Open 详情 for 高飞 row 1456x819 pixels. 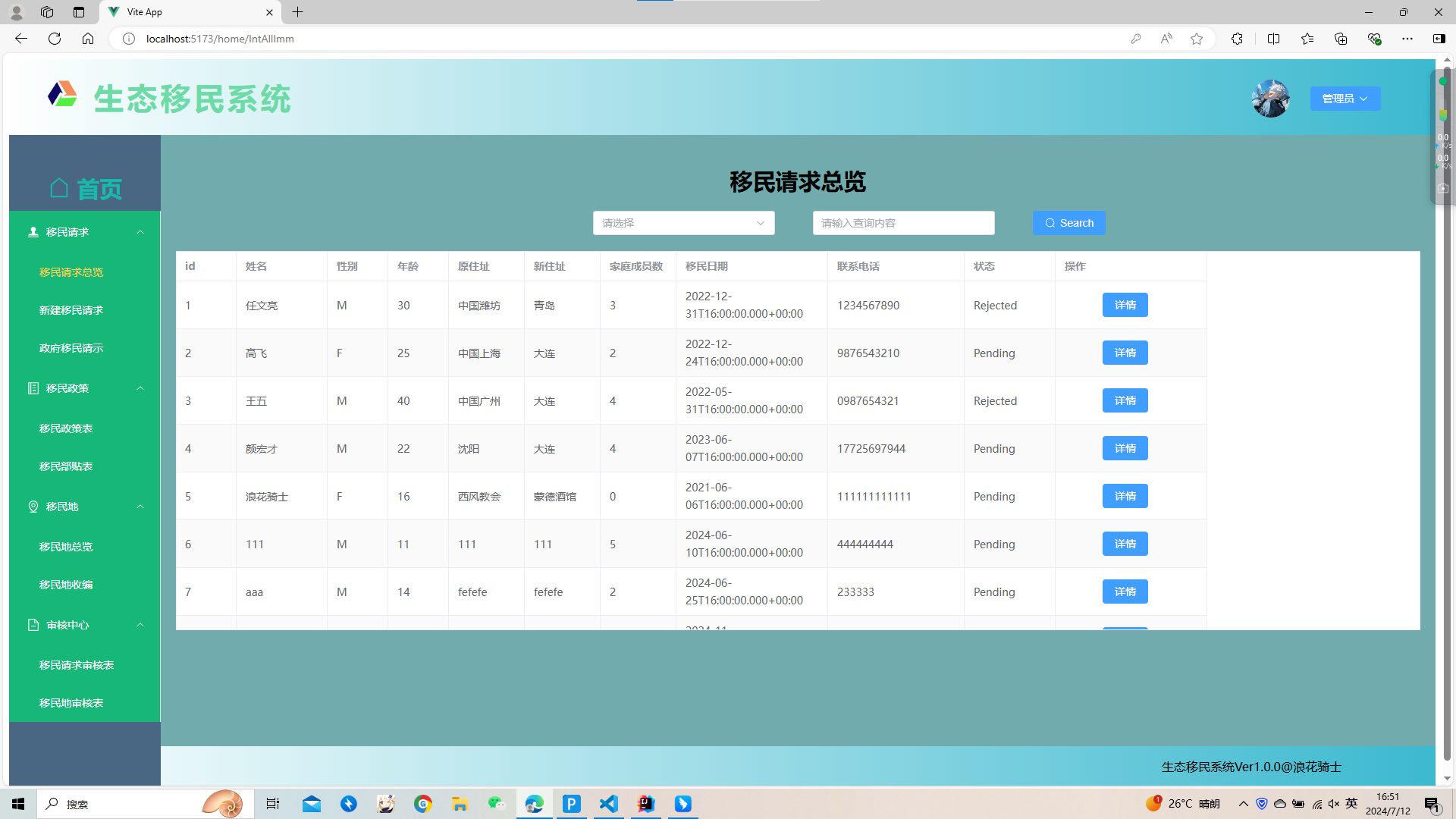click(x=1125, y=353)
